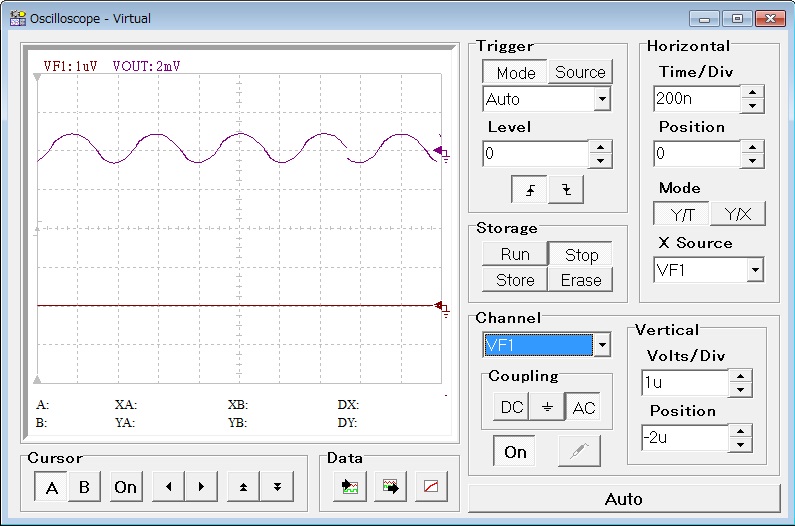Click the Run storage button
795x526 pixels.
point(515,254)
